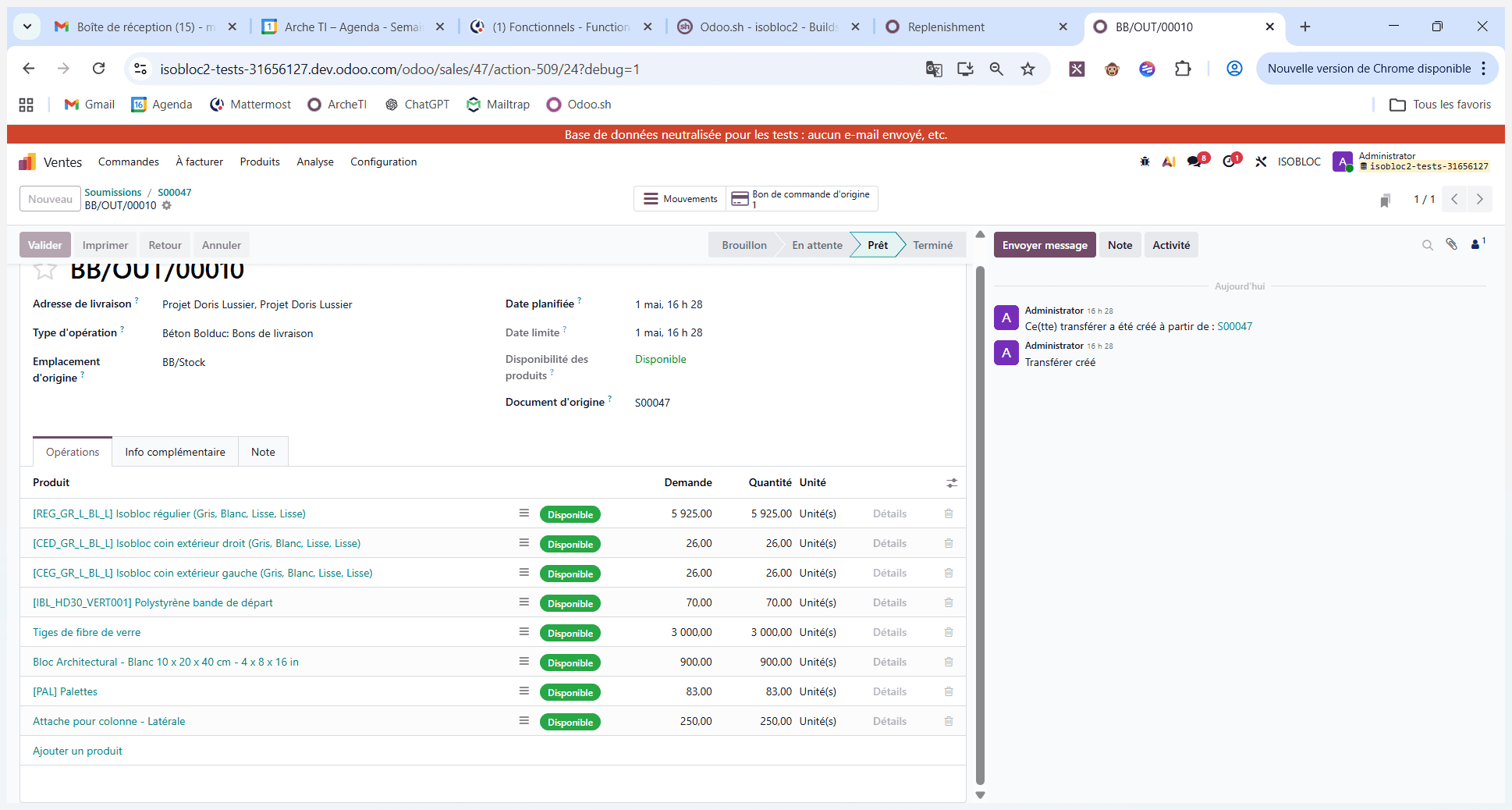The image size is (1512, 810).
Task: Delete the Isobloc régulier line
Action: click(949, 513)
